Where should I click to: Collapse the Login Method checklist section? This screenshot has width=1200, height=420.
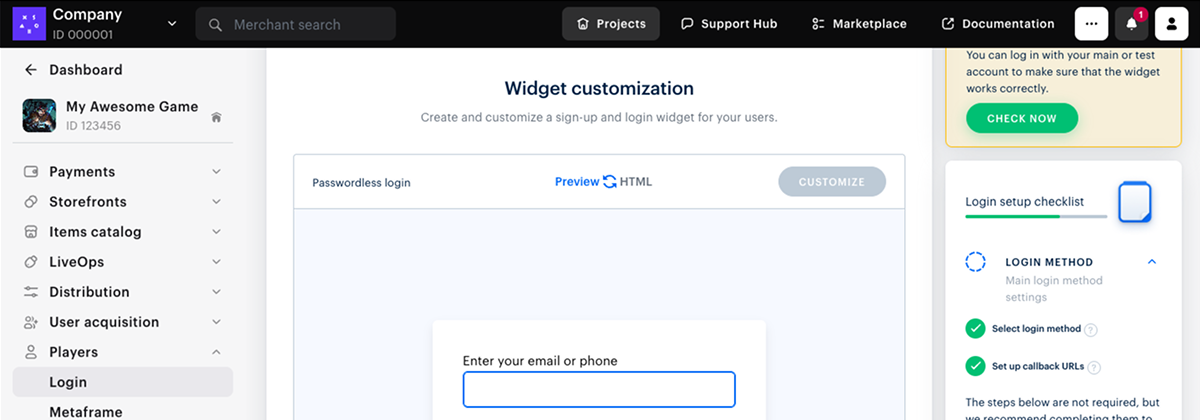[x=1152, y=262]
